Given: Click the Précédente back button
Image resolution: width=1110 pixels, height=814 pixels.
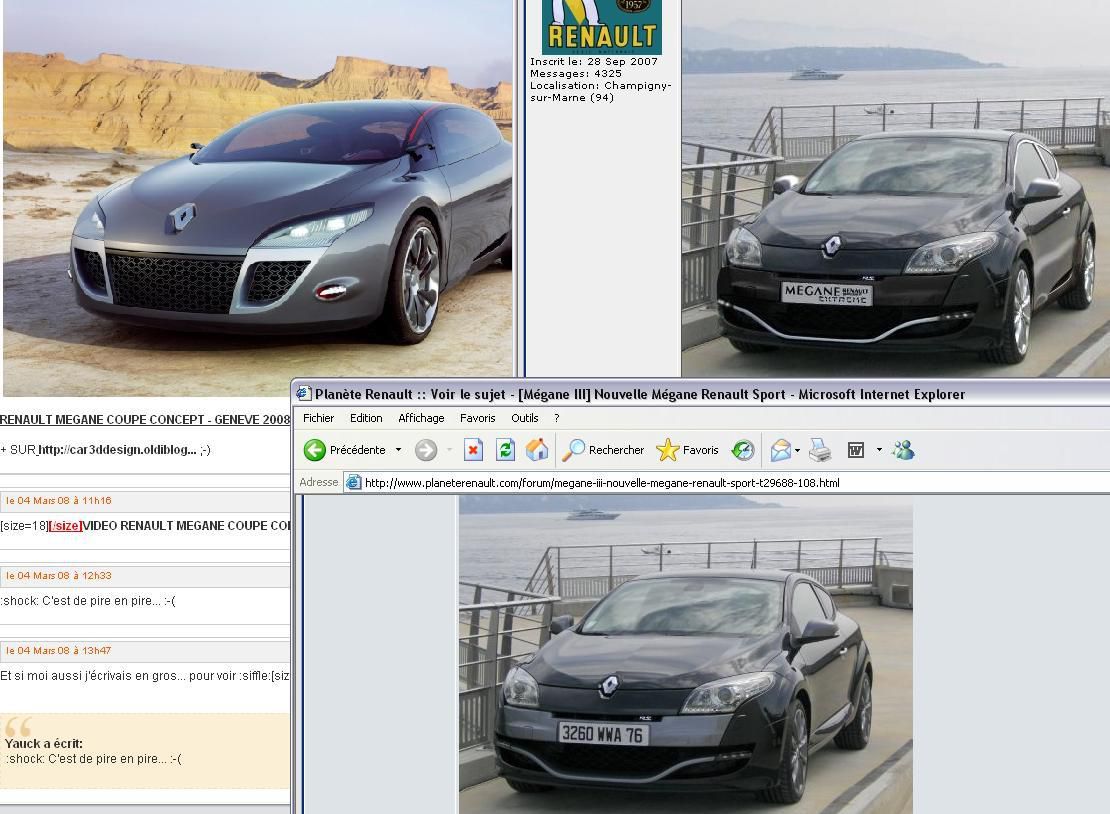Looking at the screenshot, I should 345,450.
